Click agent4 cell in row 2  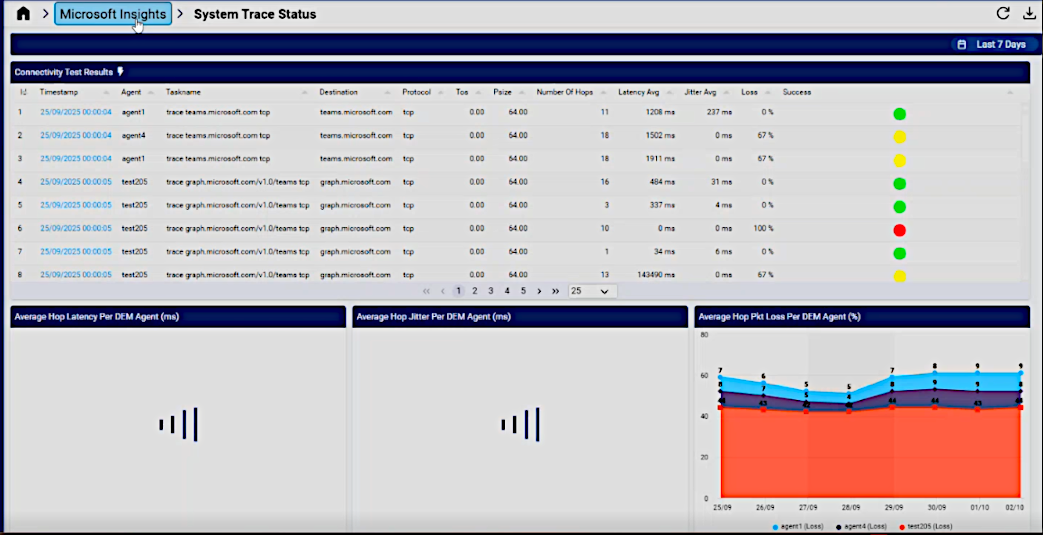click(x=133, y=136)
